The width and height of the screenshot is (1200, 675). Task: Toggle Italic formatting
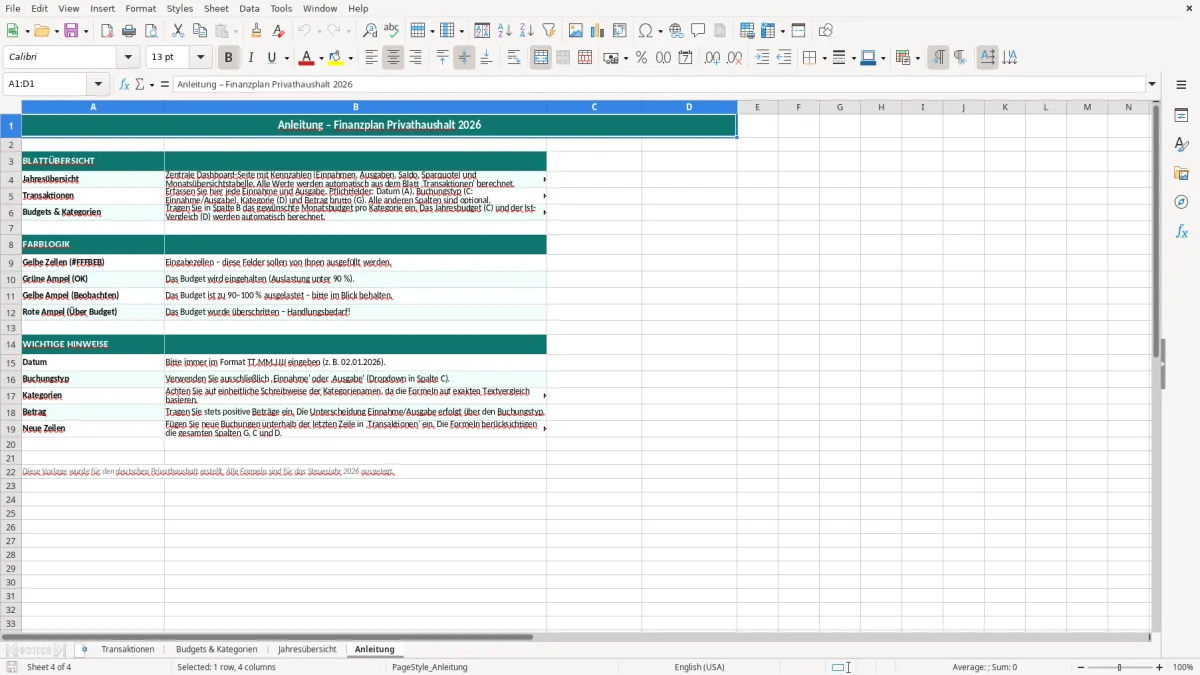tap(250, 58)
